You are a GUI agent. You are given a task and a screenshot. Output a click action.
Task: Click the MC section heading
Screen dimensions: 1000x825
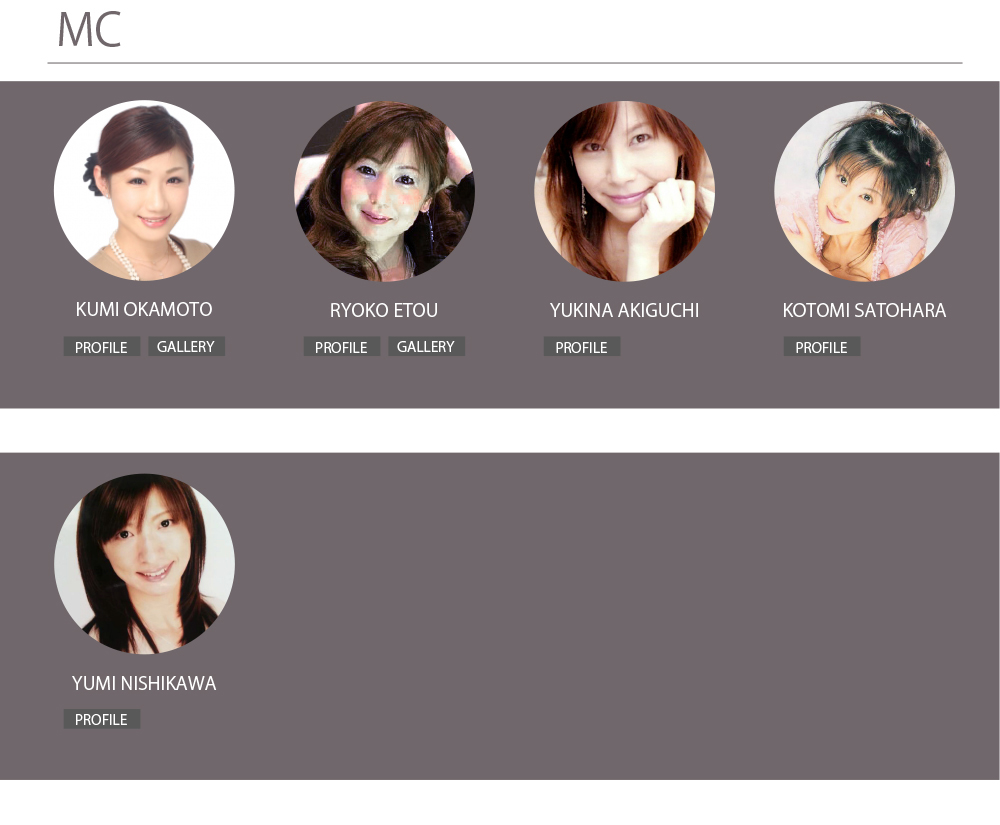coord(89,30)
